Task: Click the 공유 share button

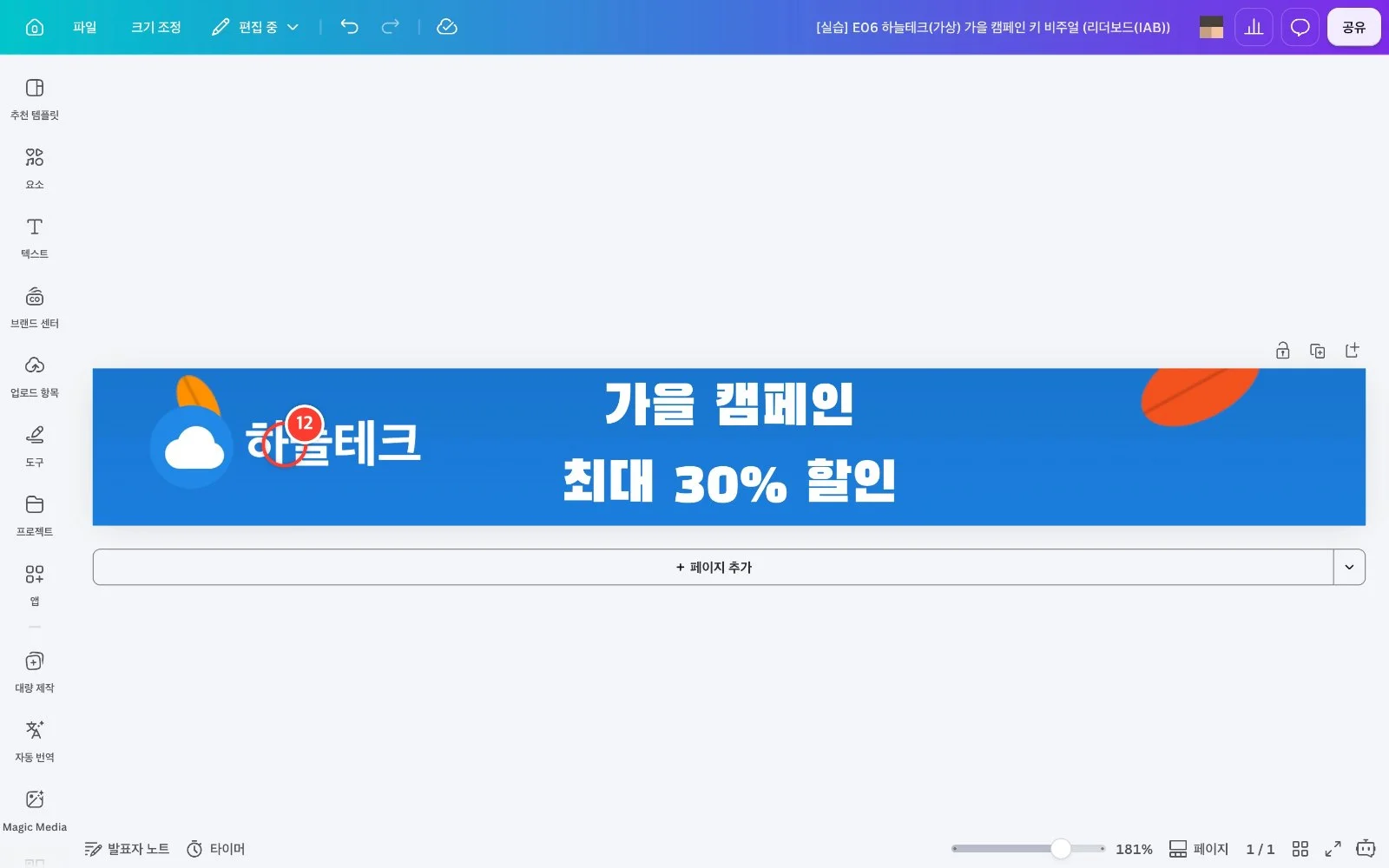Action: coord(1353,27)
